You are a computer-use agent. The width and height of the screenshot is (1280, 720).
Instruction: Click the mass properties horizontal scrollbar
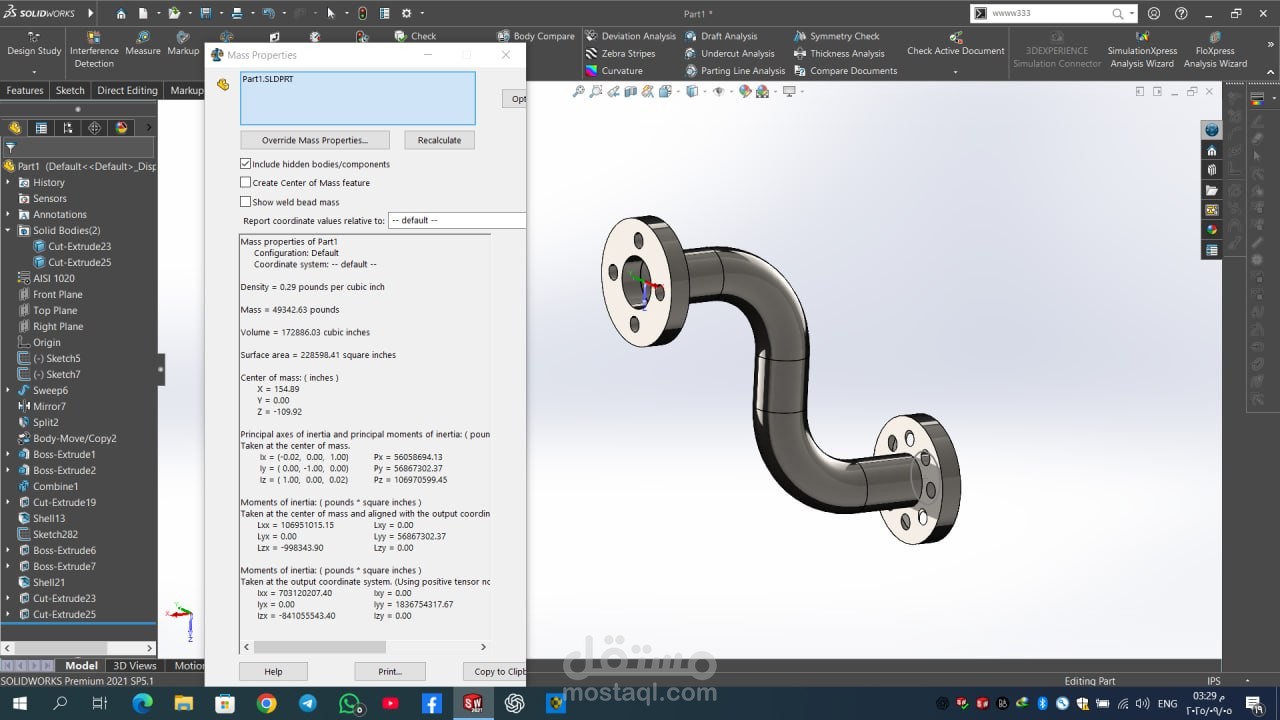click(320, 647)
